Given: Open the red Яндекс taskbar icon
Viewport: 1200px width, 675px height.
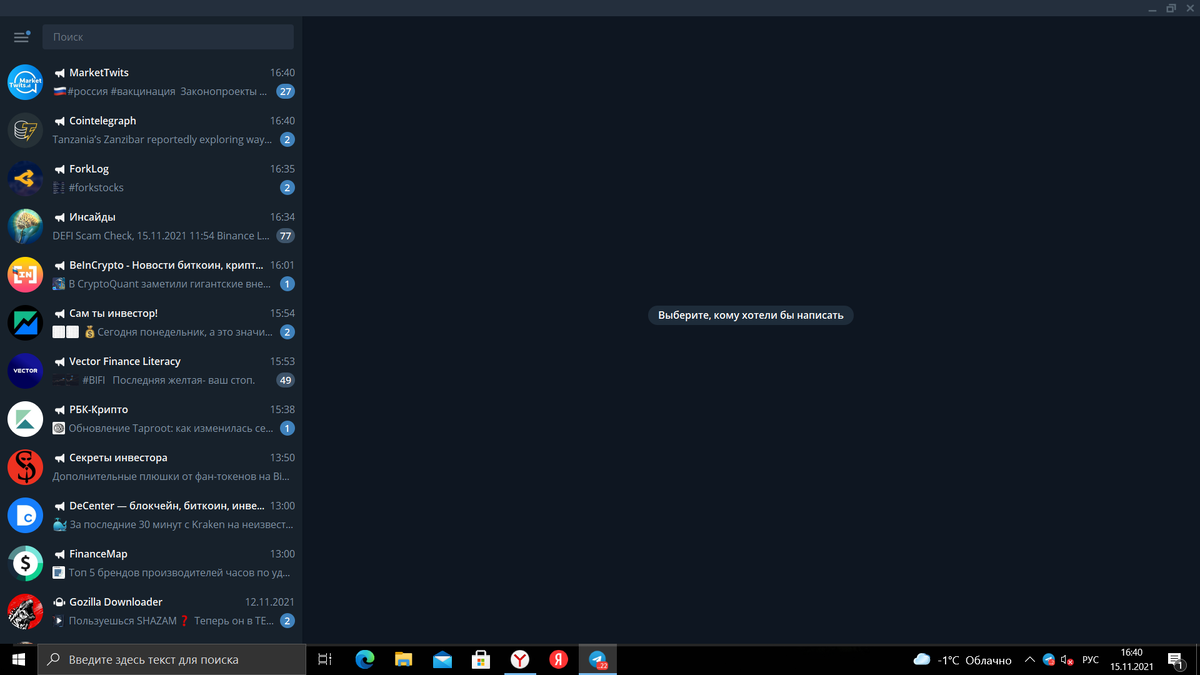Looking at the screenshot, I should coord(559,660).
